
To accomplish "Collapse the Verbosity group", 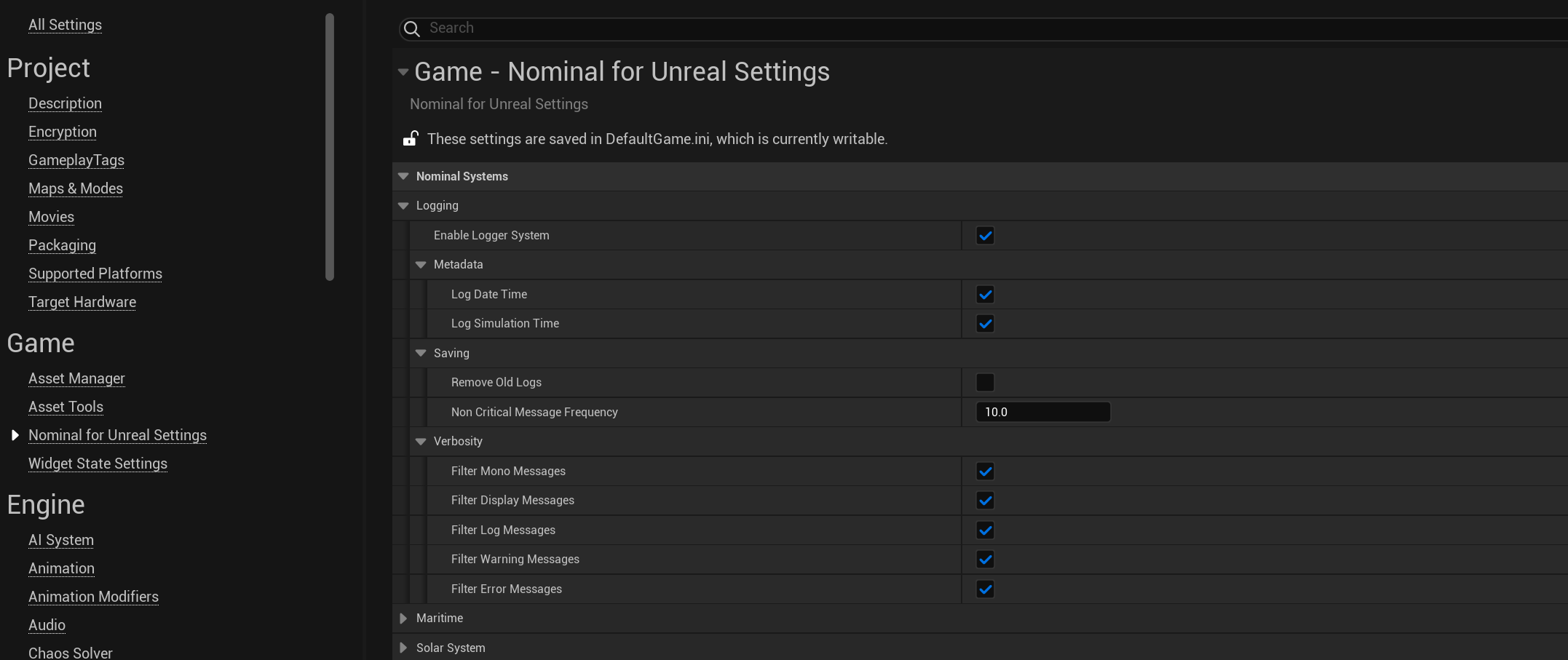I will [x=421, y=442].
